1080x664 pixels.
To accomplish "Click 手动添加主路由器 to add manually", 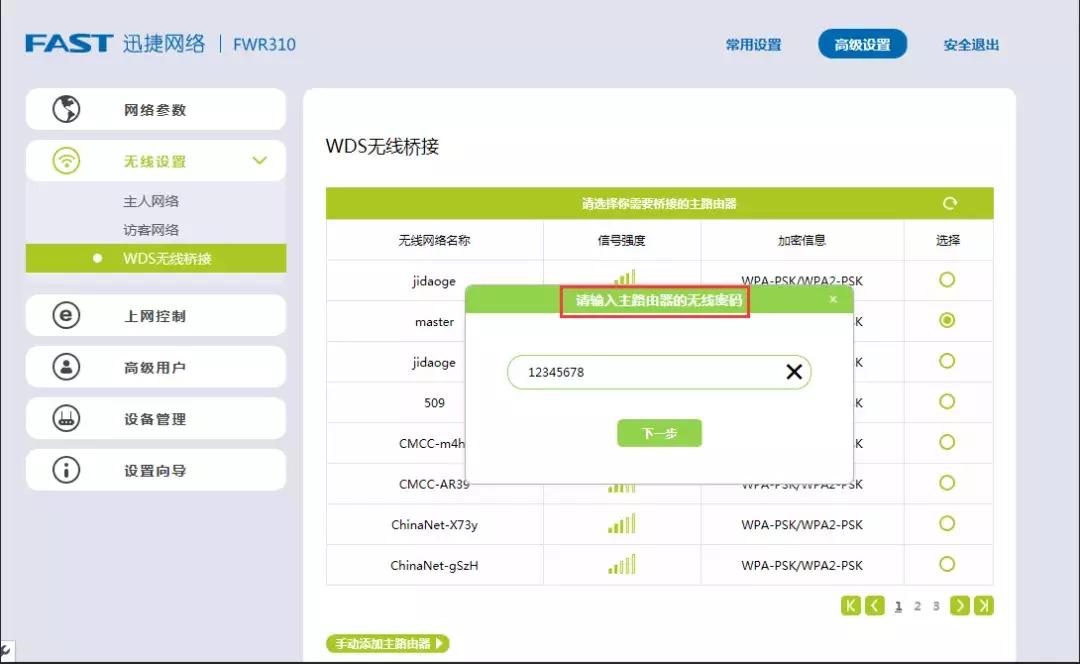I will [389, 644].
